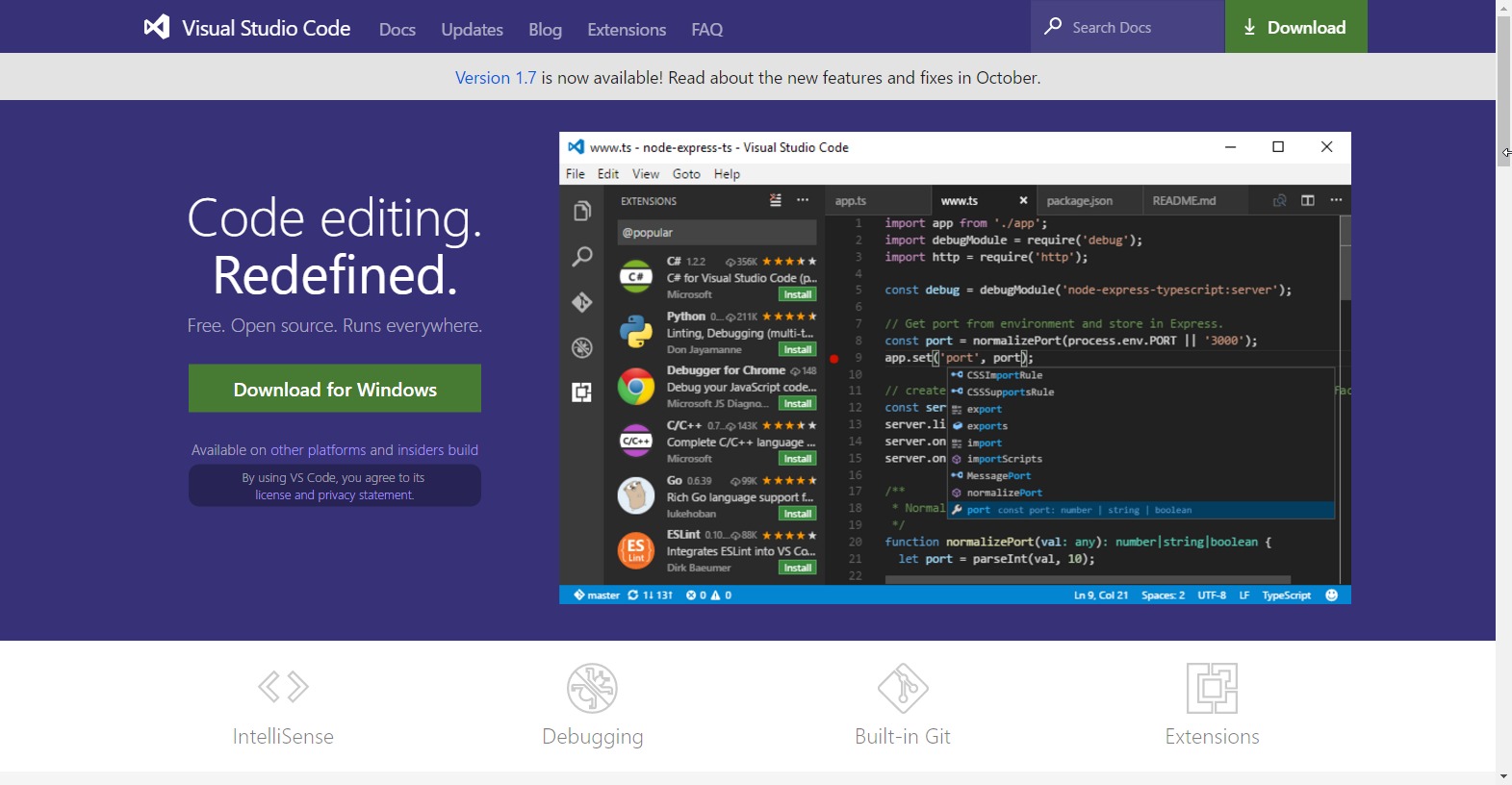Click the search magnifier icon
This screenshot has width=1512, height=785.
[1053, 26]
